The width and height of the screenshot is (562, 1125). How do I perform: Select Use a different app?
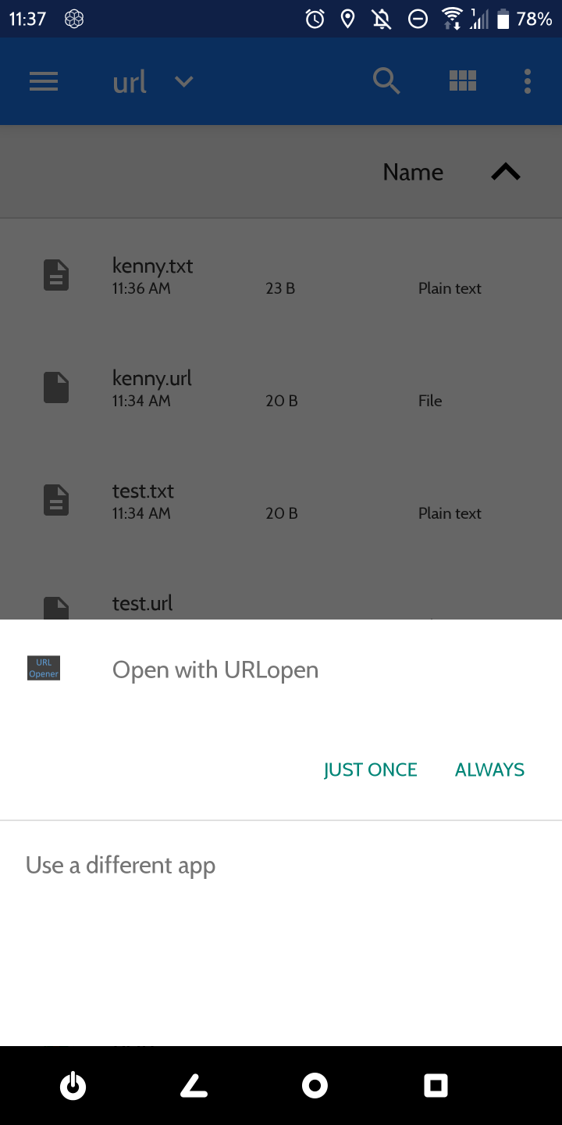pos(121,865)
